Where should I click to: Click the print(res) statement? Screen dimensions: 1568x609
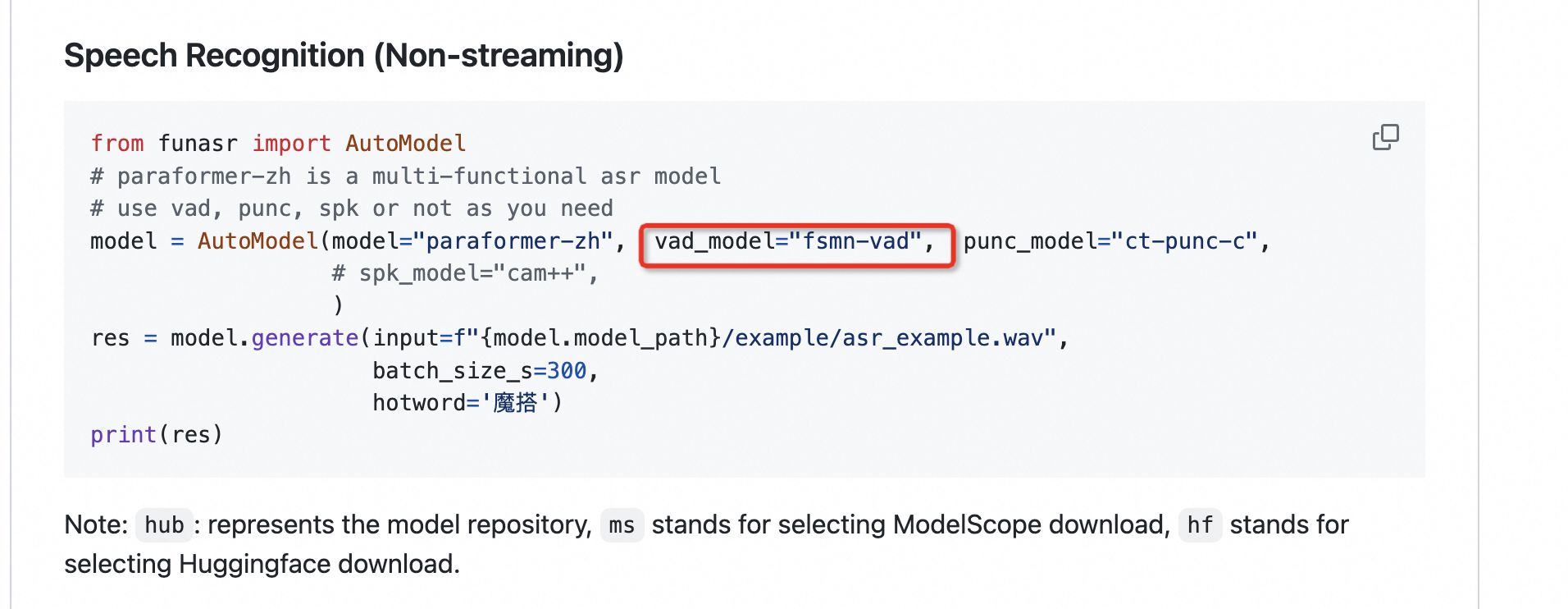pos(156,435)
